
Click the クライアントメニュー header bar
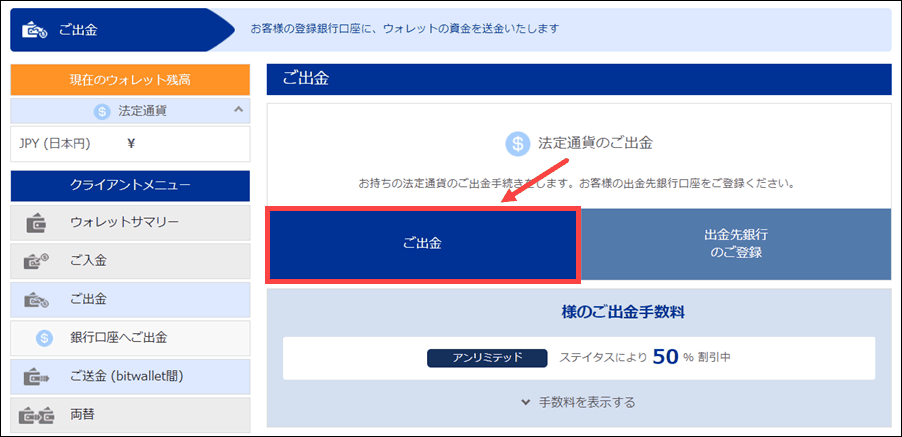point(130,185)
